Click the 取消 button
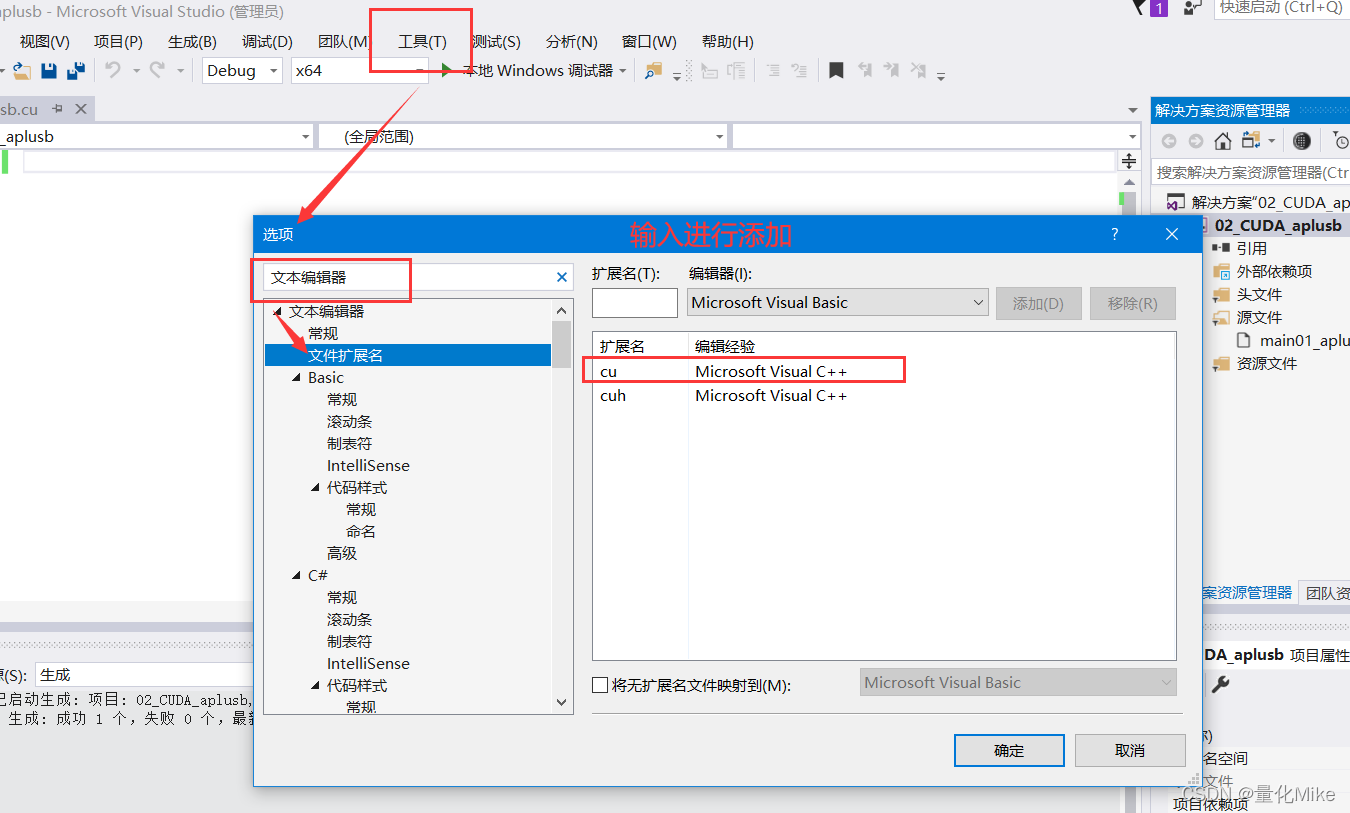Viewport: 1350px width, 813px height. click(x=1129, y=750)
